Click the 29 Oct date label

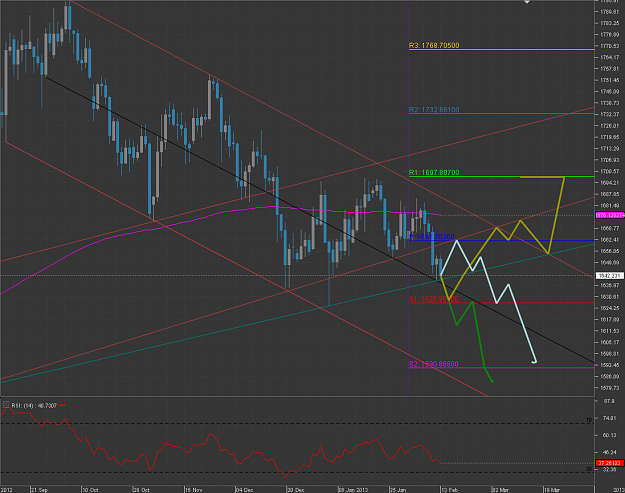(141, 490)
